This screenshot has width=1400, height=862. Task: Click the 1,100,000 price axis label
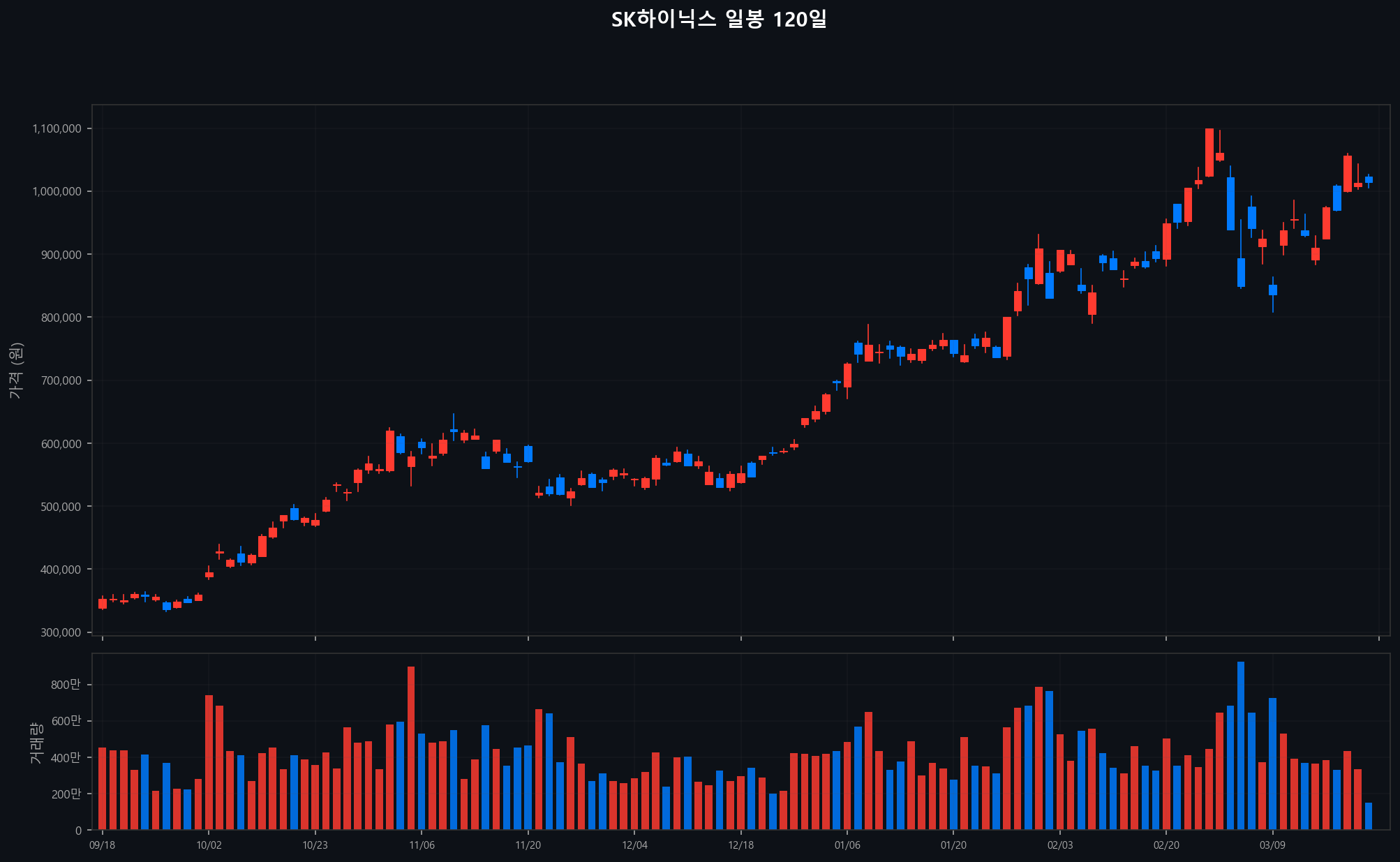pyautogui.click(x=57, y=128)
